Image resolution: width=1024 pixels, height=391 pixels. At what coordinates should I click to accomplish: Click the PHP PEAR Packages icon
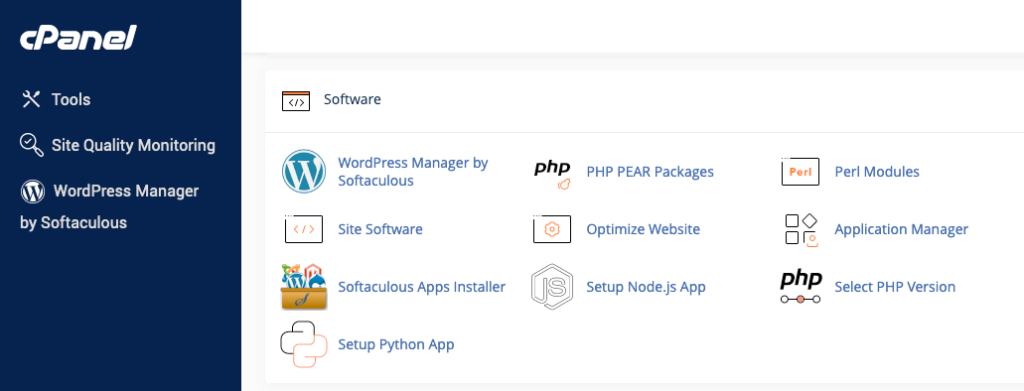tap(552, 174)
